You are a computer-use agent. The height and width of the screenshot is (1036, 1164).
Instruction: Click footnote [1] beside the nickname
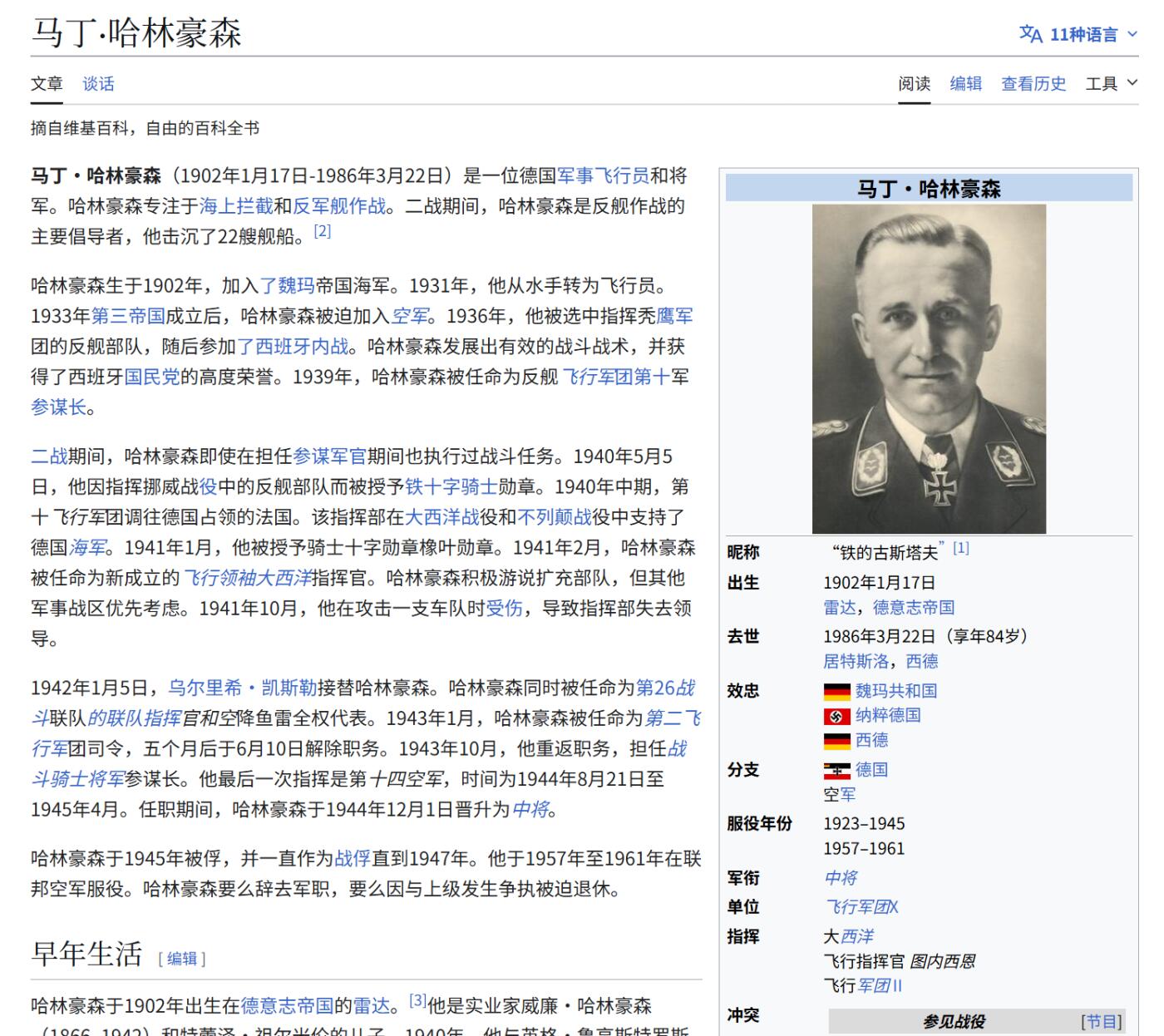960,548
